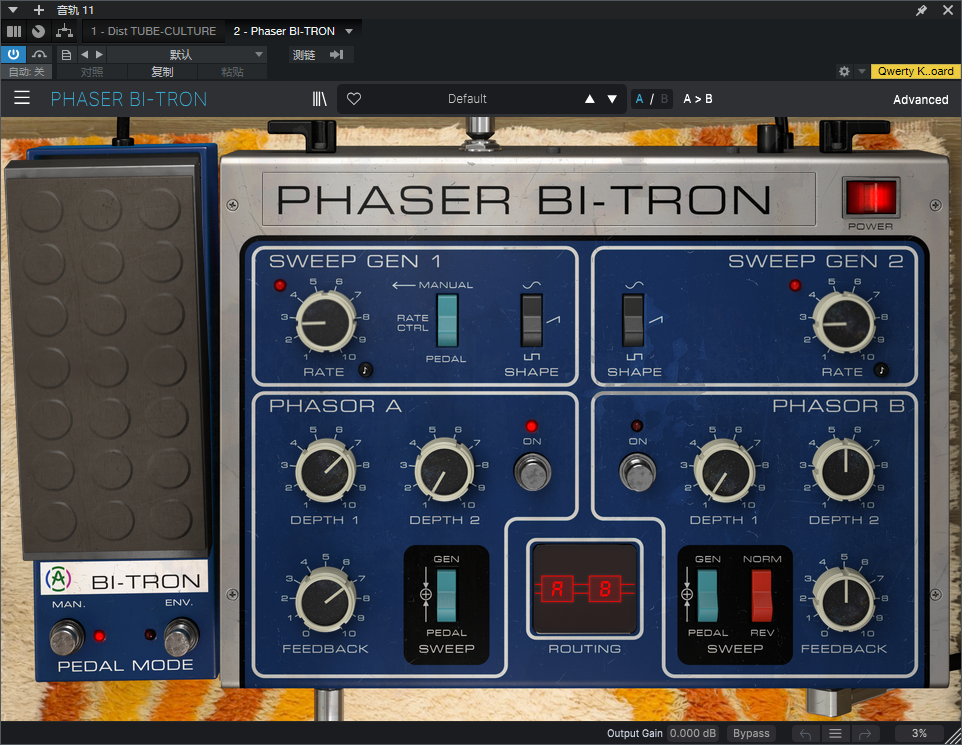
Task: Open the preset file page icon
Action: [66, 55]
